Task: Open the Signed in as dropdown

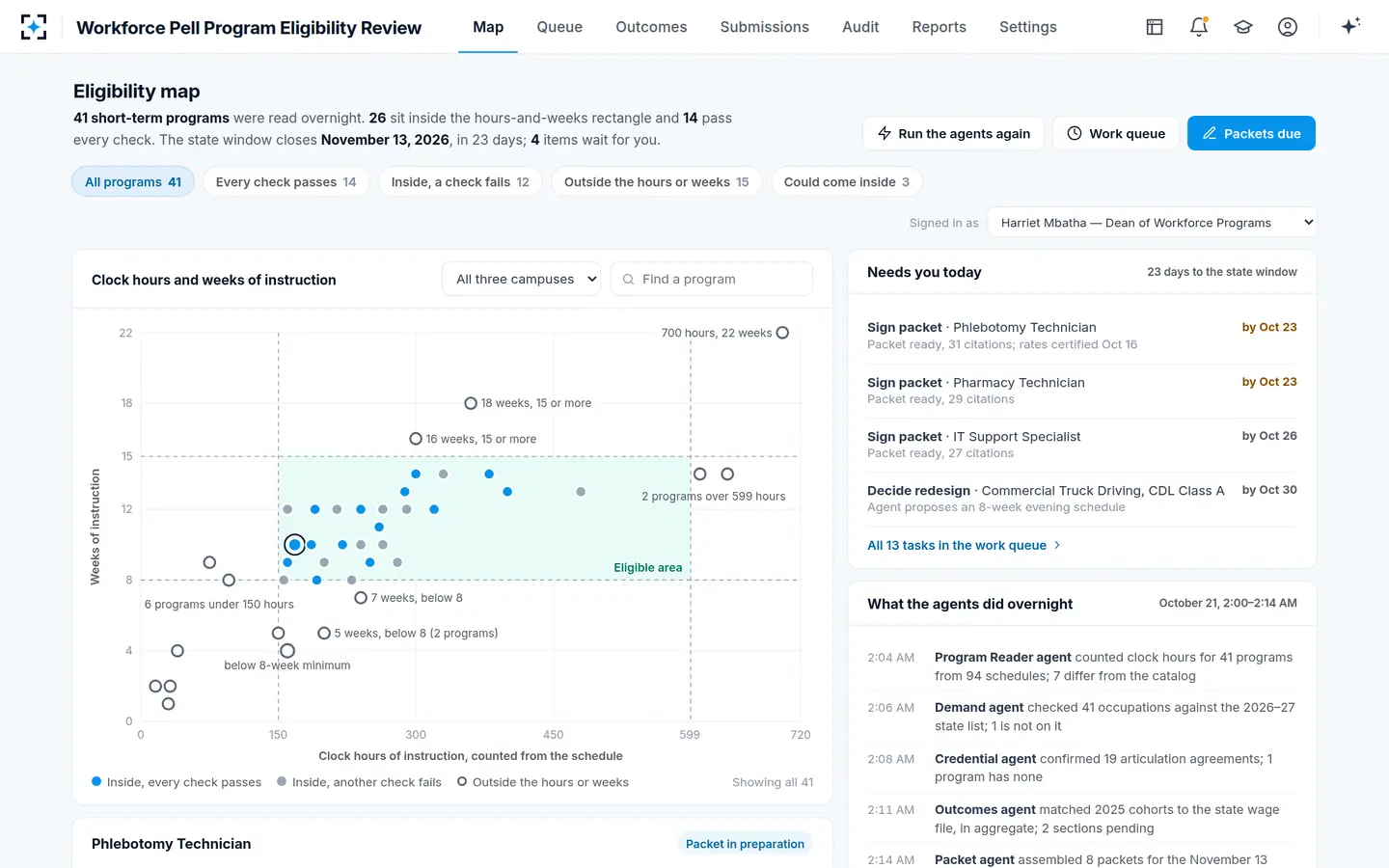Action: [x=1152, y=223]
